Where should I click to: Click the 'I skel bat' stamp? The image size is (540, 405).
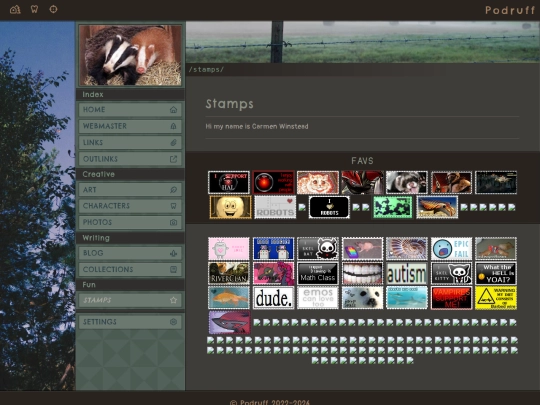click(318, 249)
